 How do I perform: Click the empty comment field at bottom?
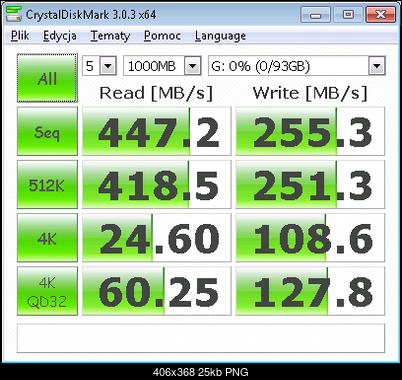(x=201, y=338)
